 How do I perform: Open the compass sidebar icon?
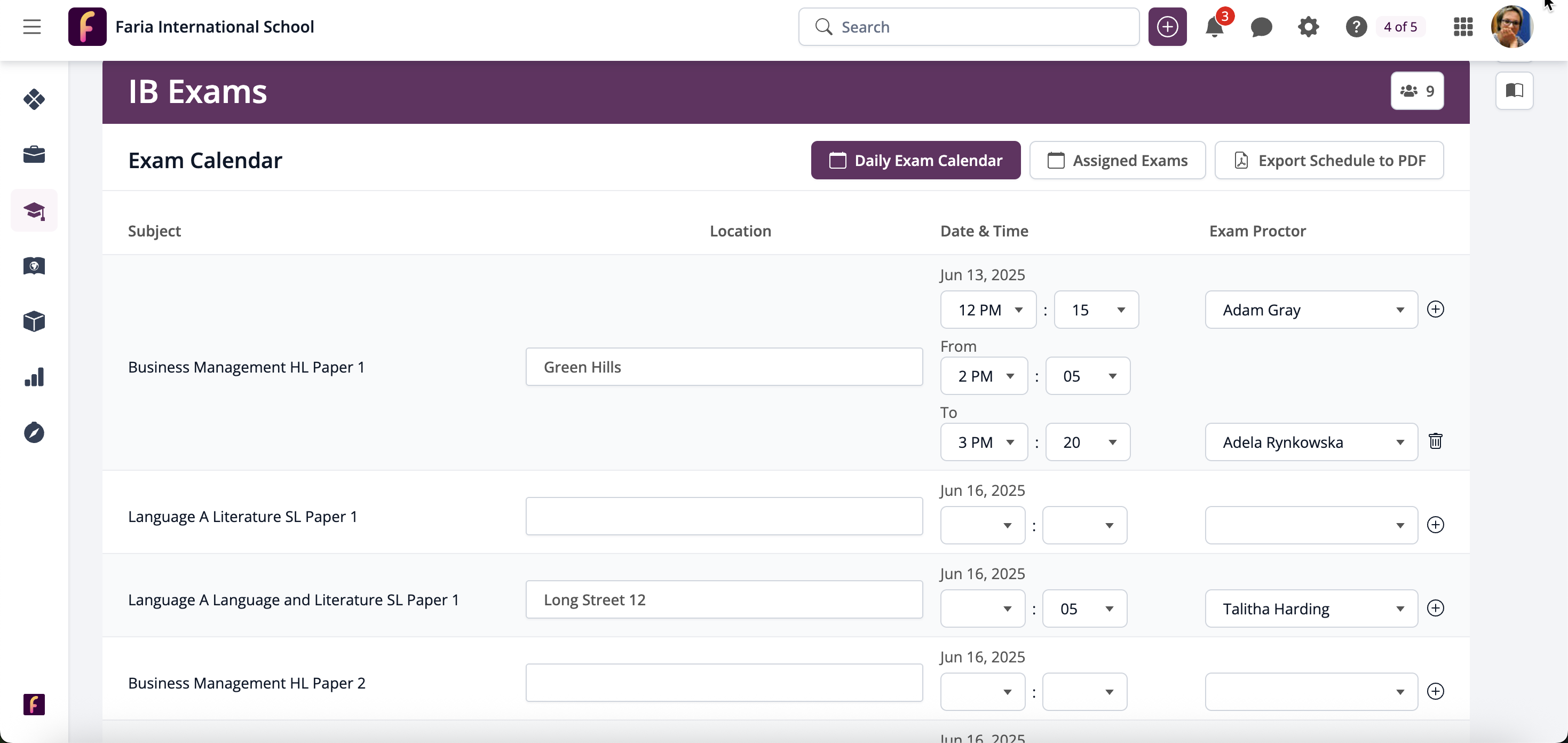pos(34,432)
